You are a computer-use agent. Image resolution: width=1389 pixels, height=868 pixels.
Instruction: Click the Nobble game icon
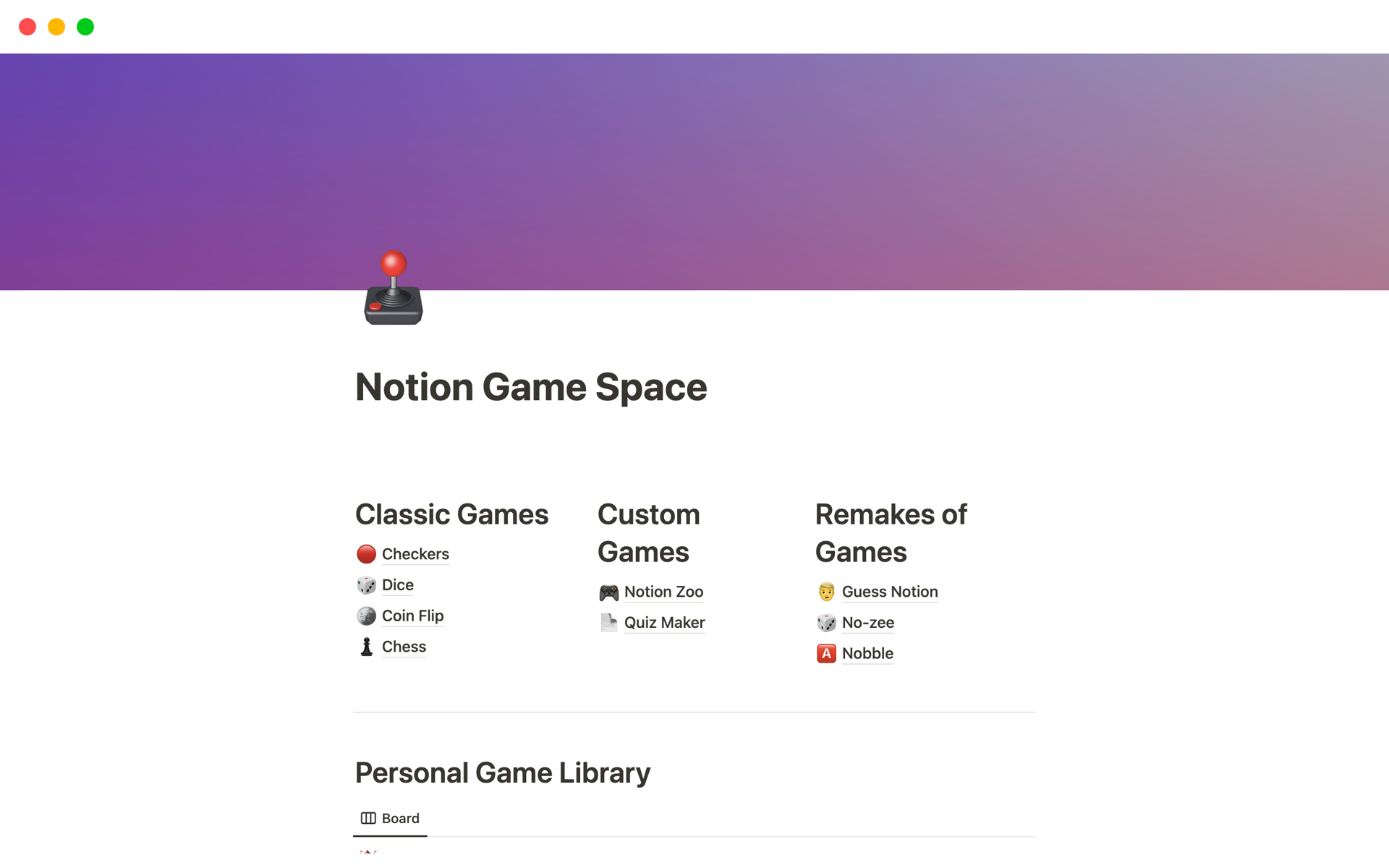click(823, 653)
